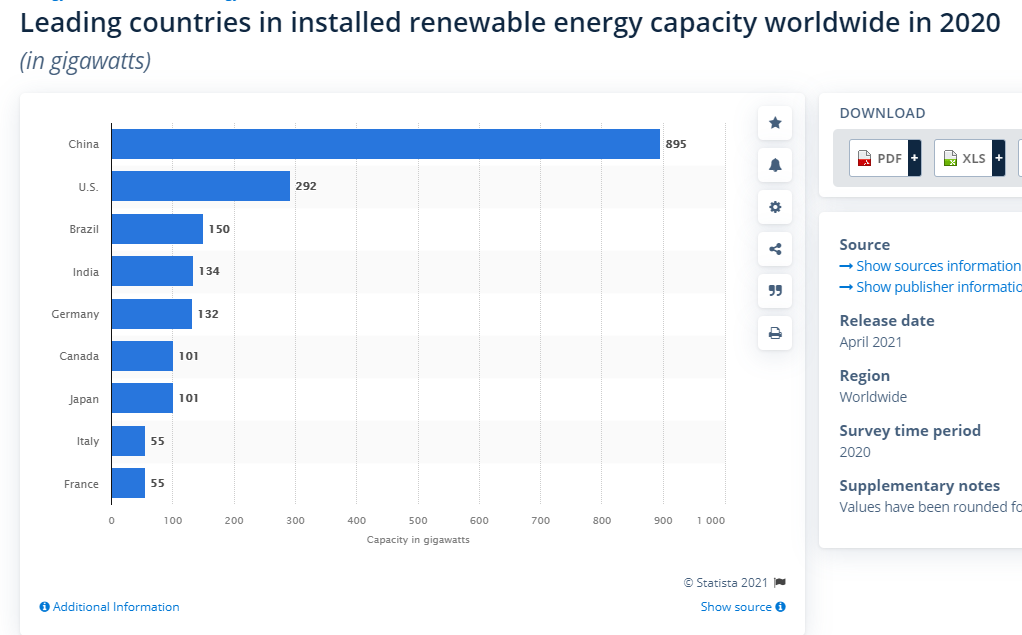Image resolution: width=1022 pixels, height=635 pixels.
Task: Download the chart as XLS
Action: coord(964,158)
